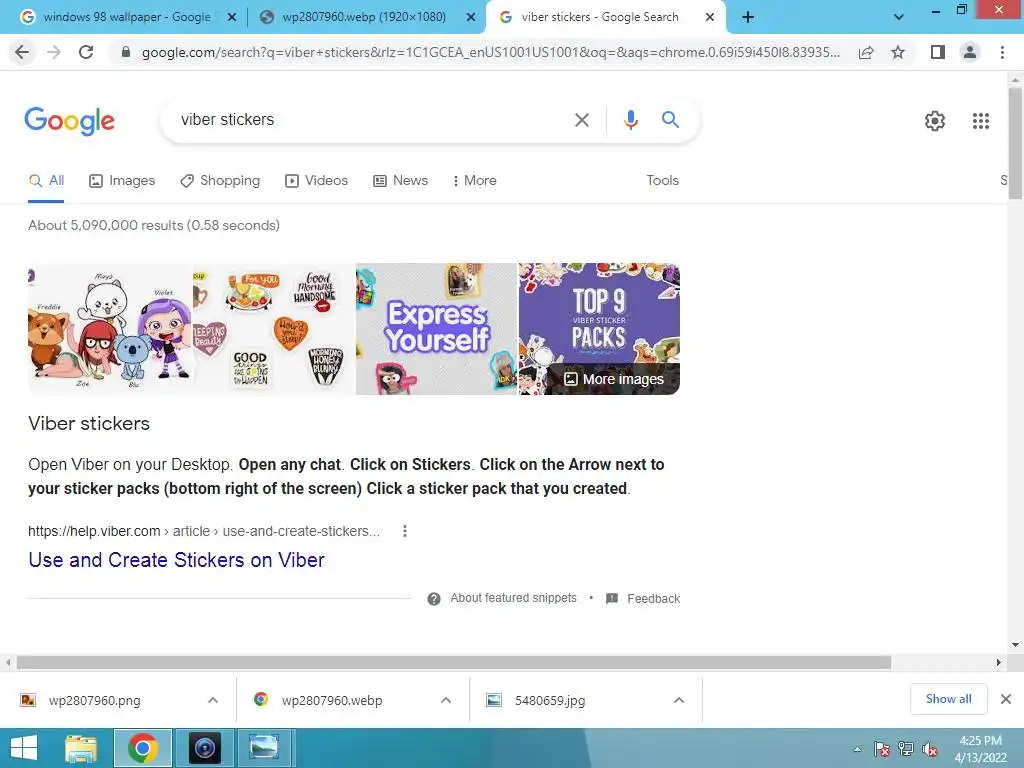This screenshot has width=1024, height=768.
Task: Switch to wp2807960.webp tab
Action: tap(363, 17)
